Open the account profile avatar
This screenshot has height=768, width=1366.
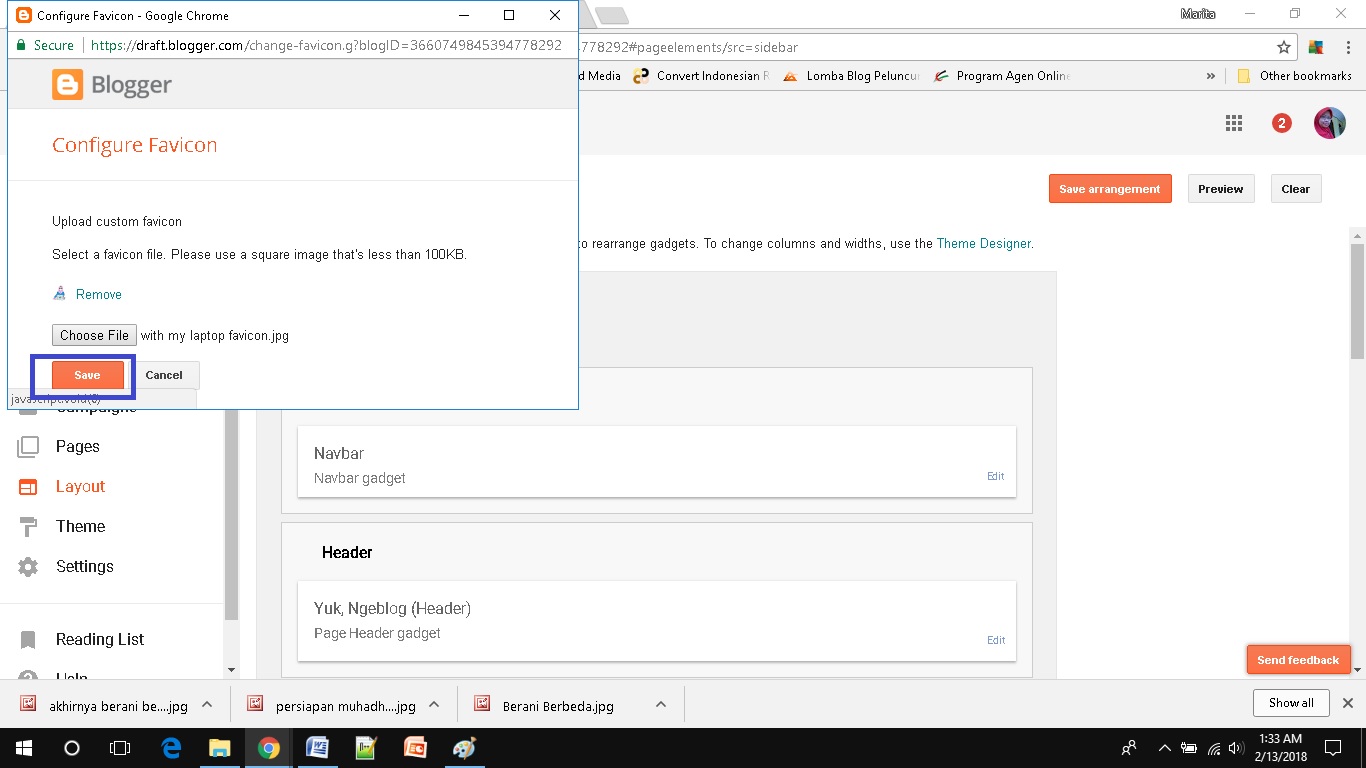1330,123
